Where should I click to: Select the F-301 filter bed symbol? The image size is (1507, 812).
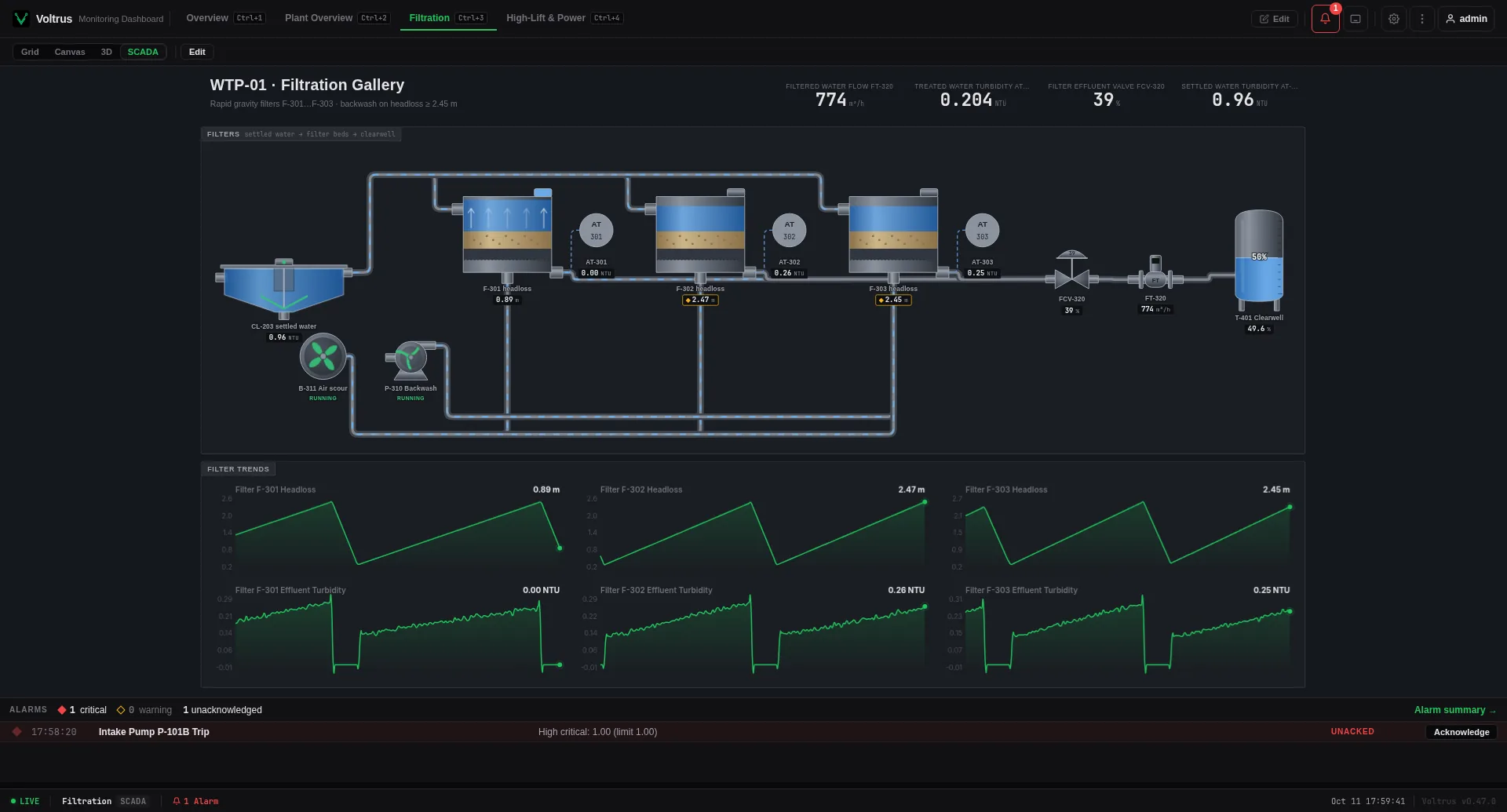pyautogui.click(x=507, y=235)
